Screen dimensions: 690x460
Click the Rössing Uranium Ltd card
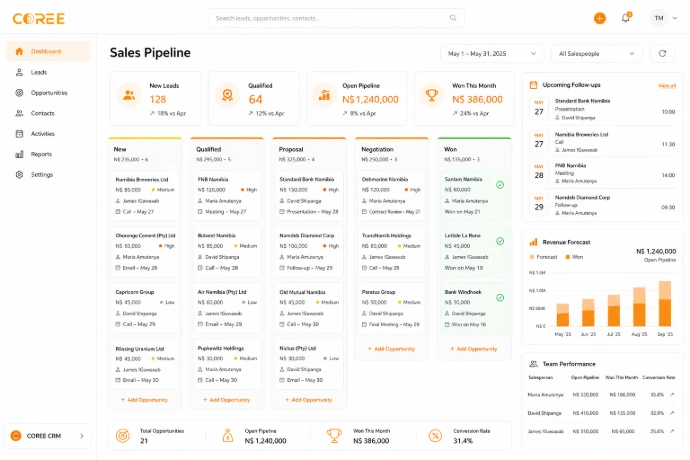[145, 364]
